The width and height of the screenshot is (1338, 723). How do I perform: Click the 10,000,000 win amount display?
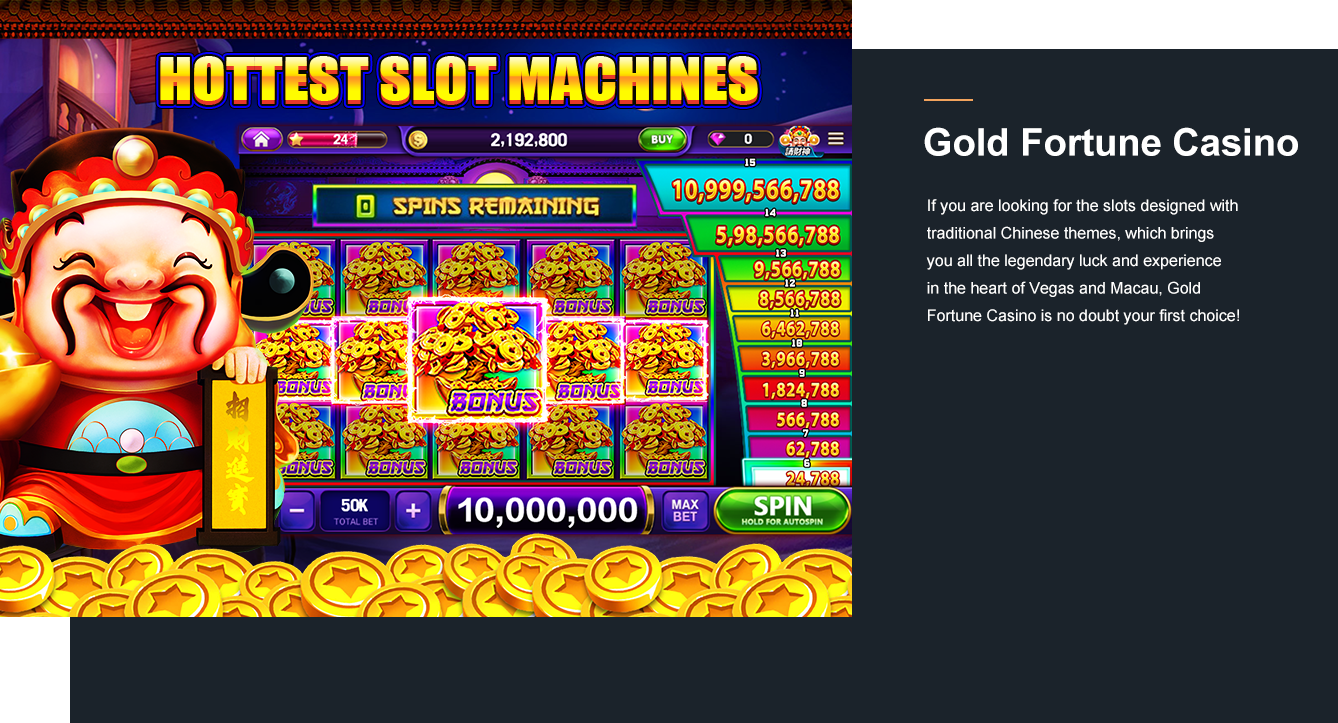(546, 511)
